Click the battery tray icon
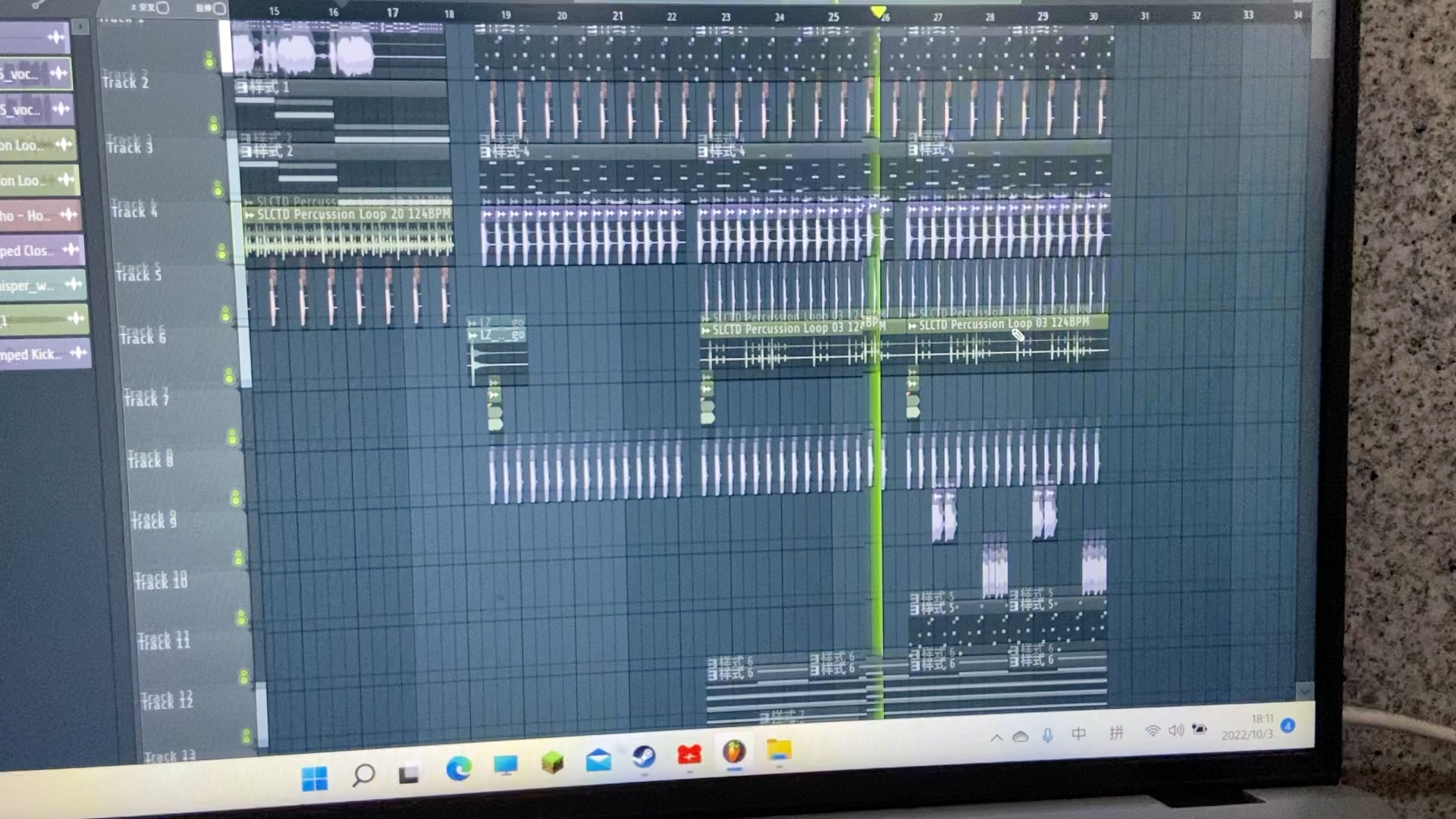Viewport: 1456px width, 819px height. [x=1199, y=729]
